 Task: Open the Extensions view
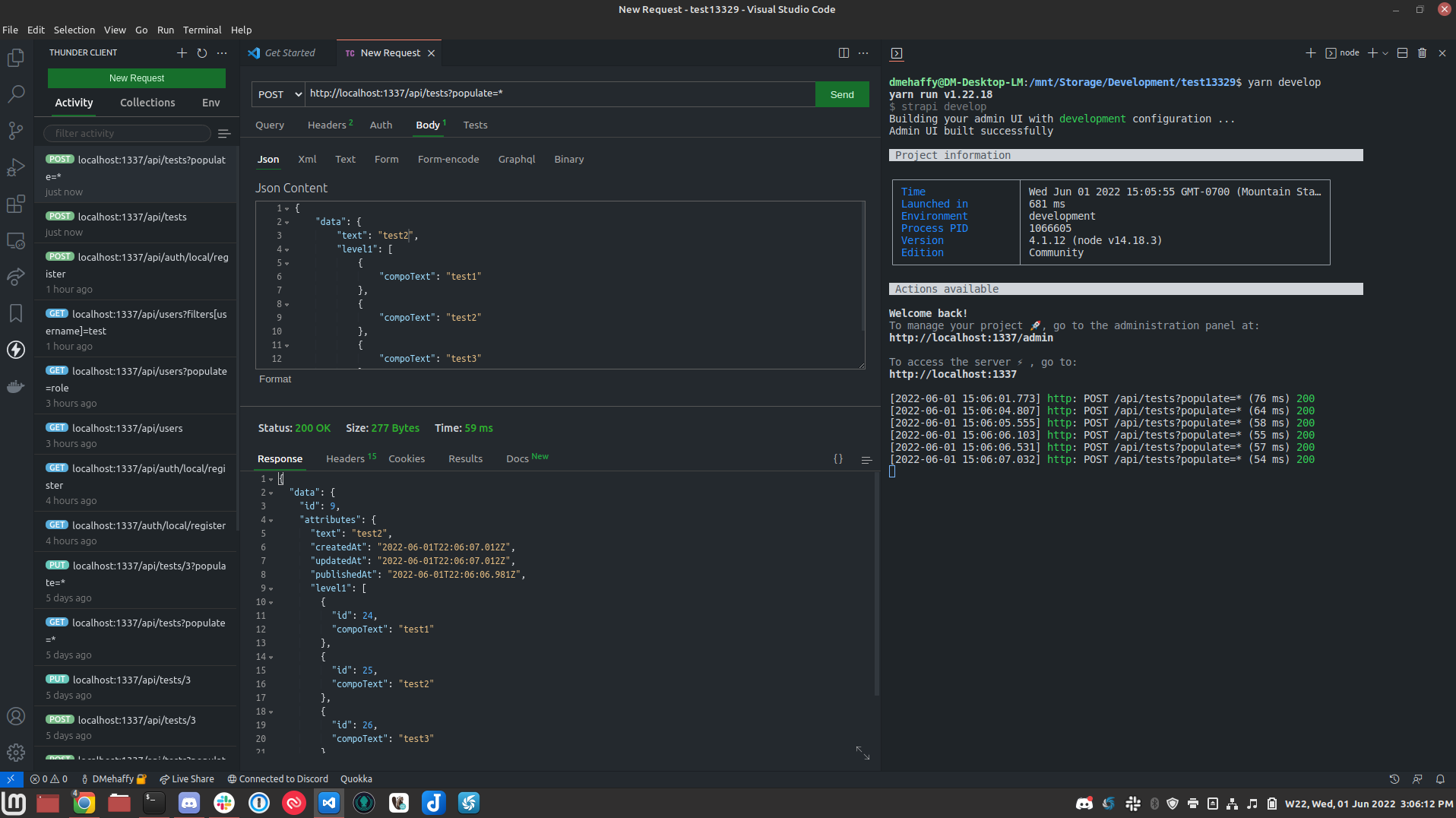tap(16, 204)
